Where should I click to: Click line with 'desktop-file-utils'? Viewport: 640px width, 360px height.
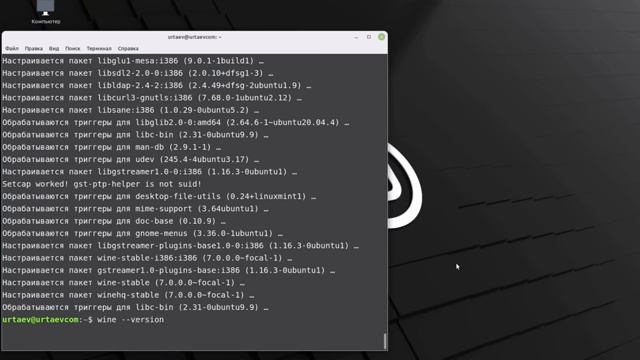(159, 196)
